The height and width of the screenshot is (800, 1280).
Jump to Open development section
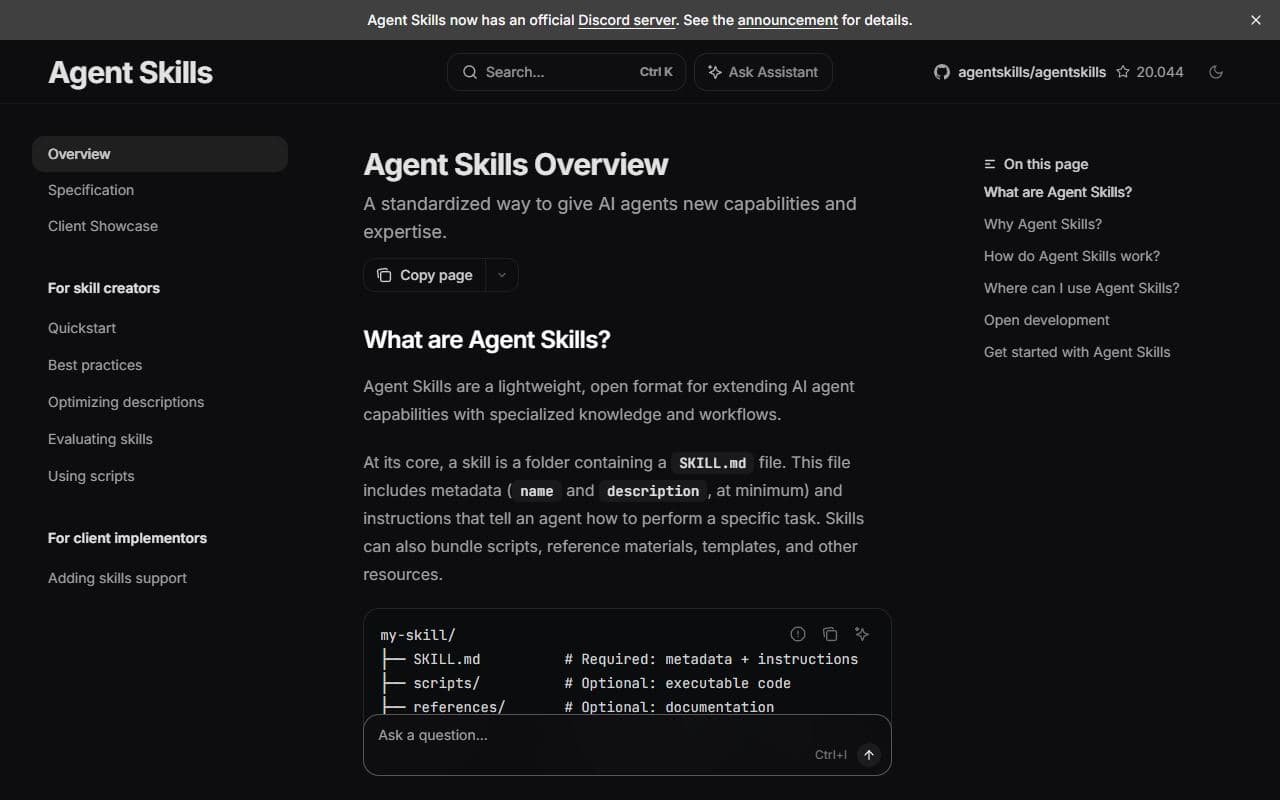point(1047,320)
